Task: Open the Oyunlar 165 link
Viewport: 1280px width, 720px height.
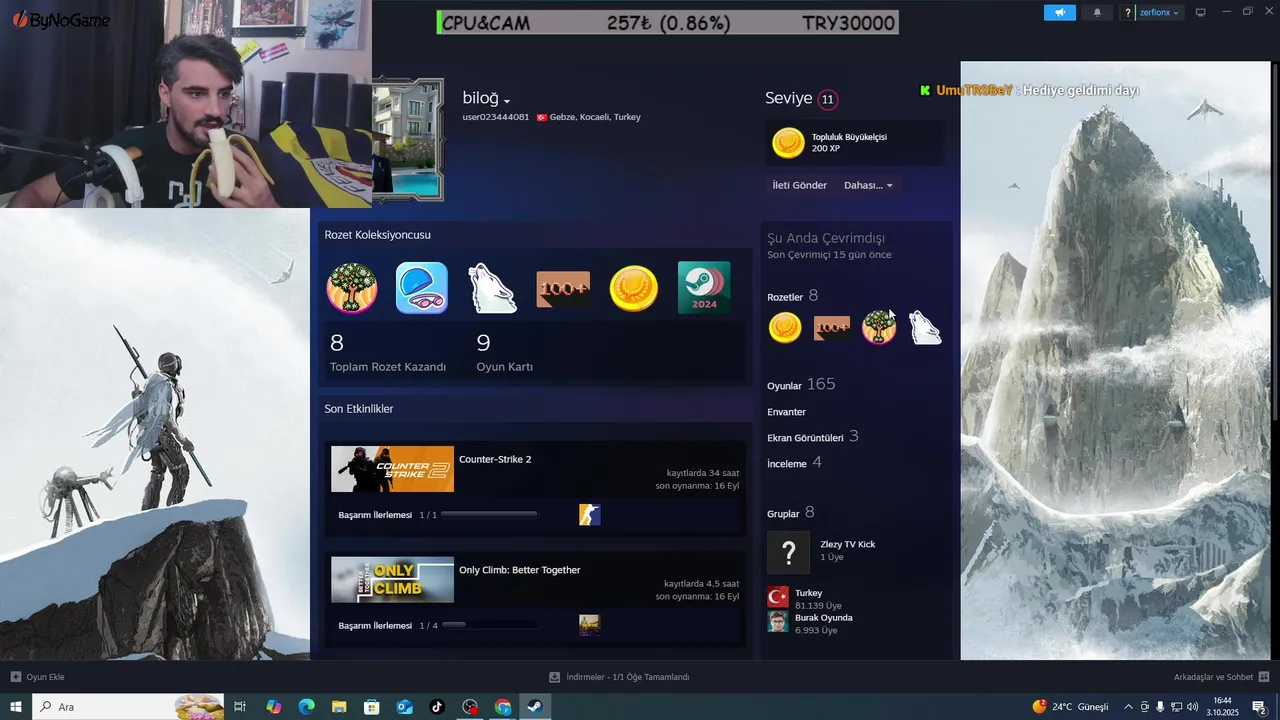Action: click(800, 384)
